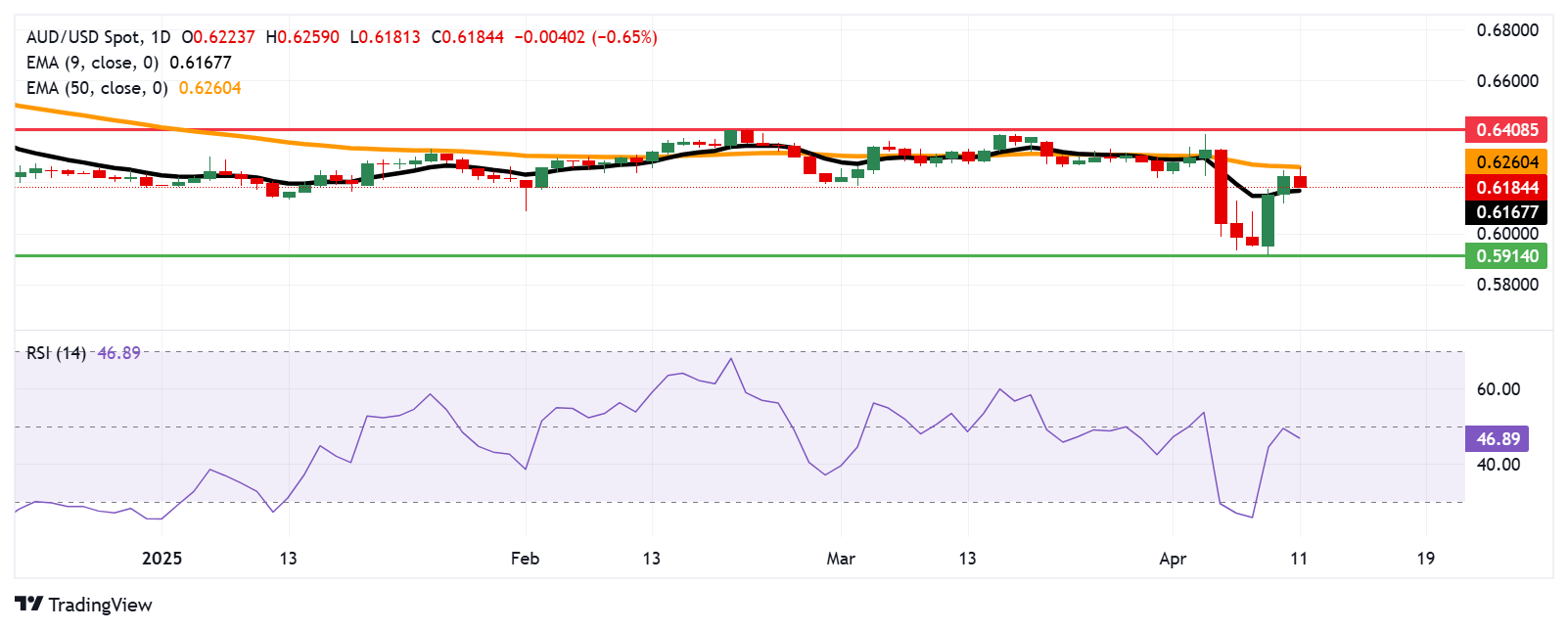Click the 0.68000 price axis label

(x=1507, y=30)
